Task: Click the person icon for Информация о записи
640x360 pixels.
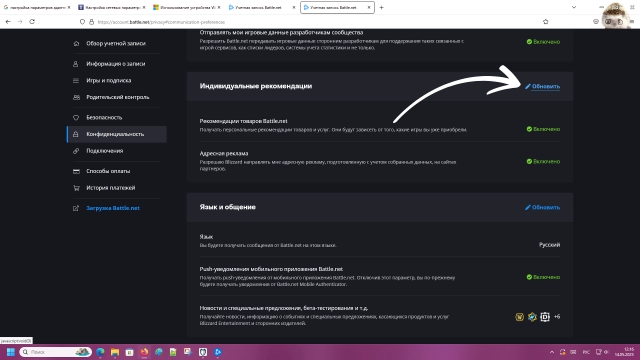Action: (x=76, y=64)
